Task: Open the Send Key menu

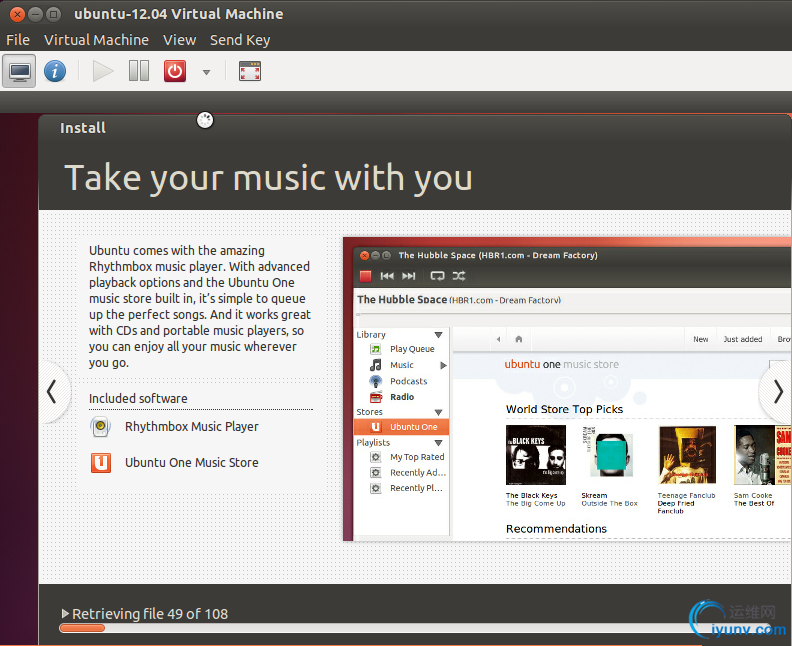Action: [240, 40]
